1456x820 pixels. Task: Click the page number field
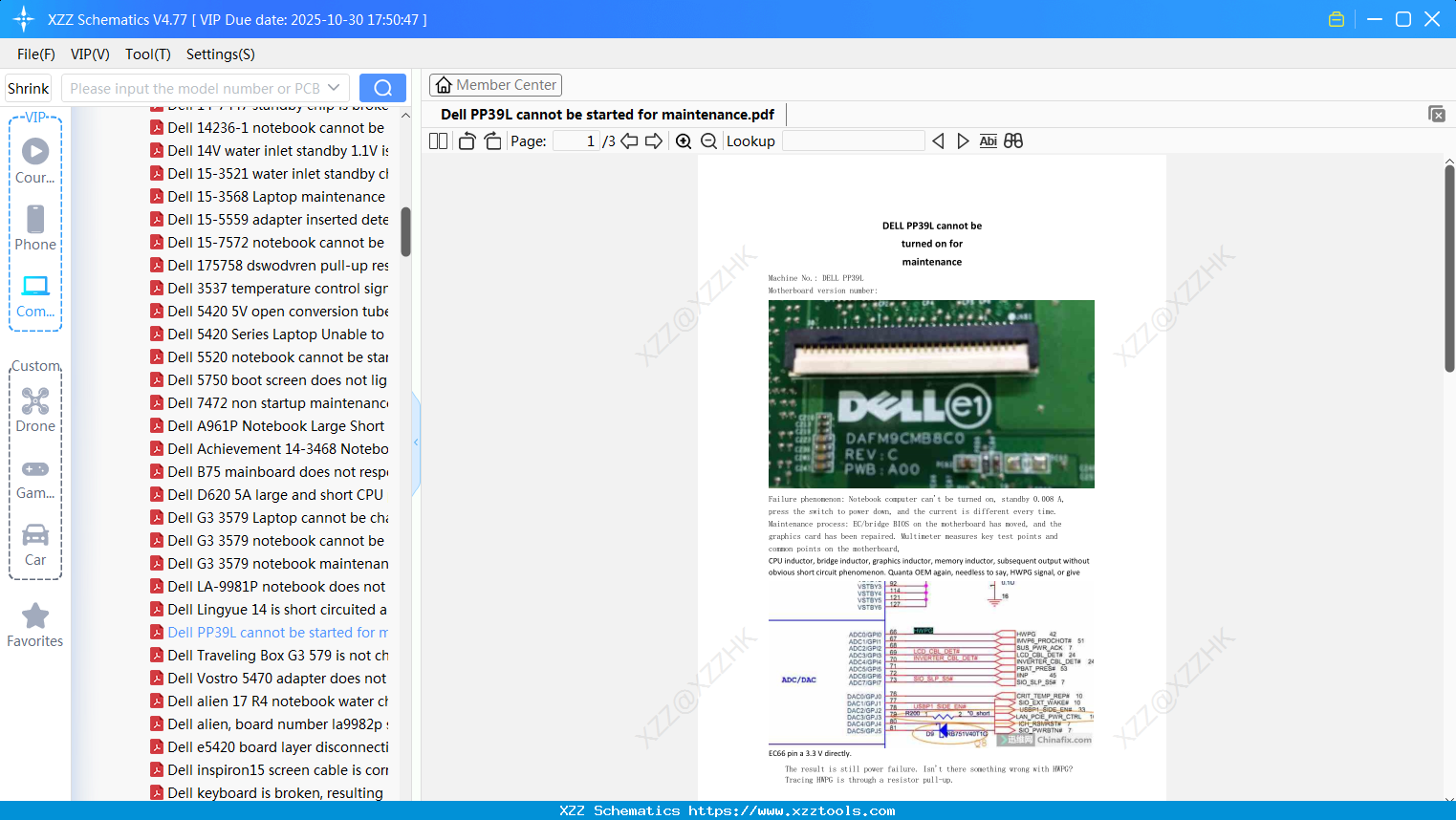576,141
